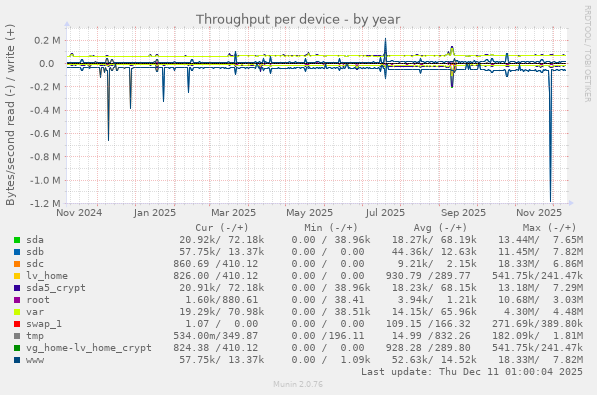Viewport: 597px width, 395px height.
Task: Click the orange sdc legend color swatch
Action: (17, 264)
